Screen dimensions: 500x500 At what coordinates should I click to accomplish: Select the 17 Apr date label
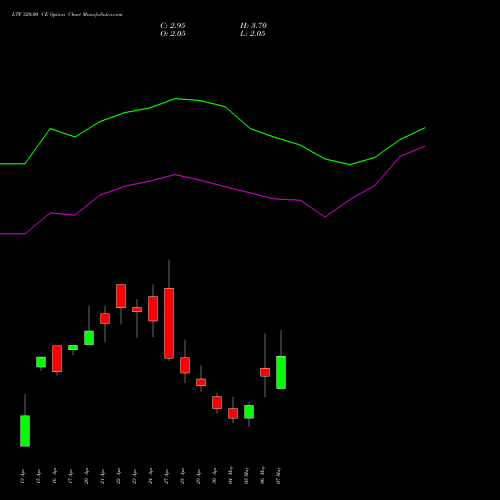(x=71, y=476)
